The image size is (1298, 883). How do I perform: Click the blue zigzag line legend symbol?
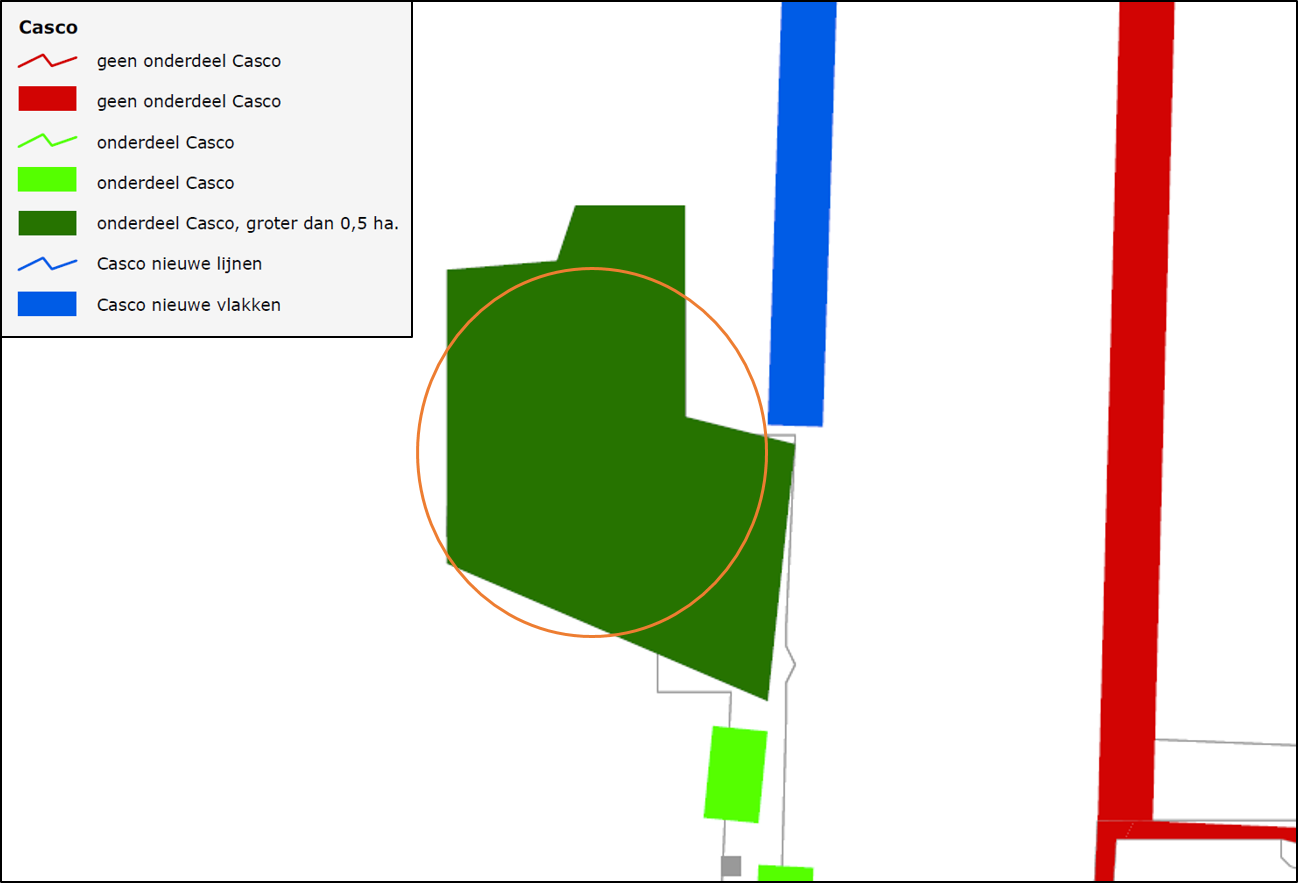47,264
